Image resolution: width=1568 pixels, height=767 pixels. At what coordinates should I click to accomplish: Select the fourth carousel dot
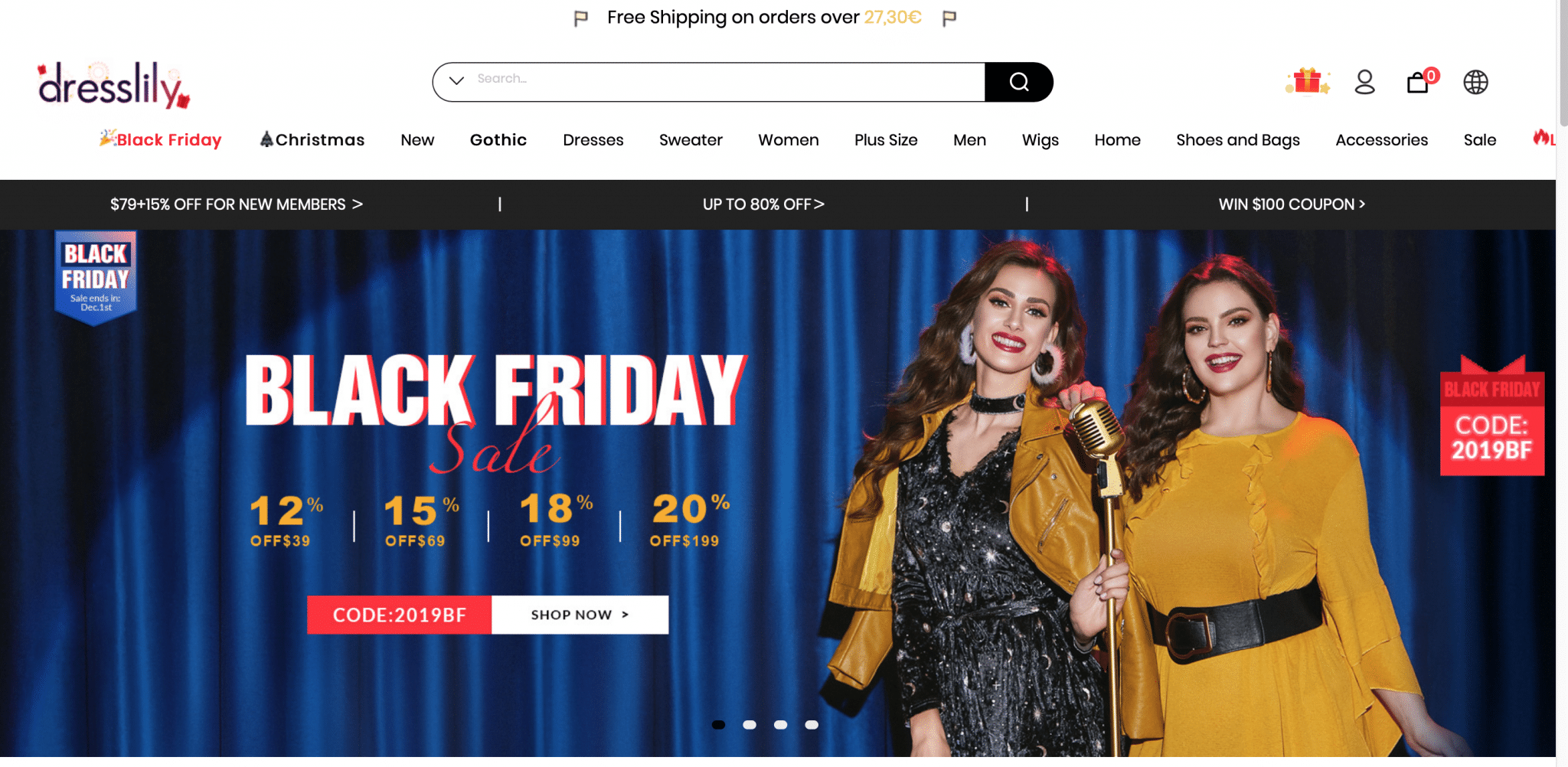812,725
